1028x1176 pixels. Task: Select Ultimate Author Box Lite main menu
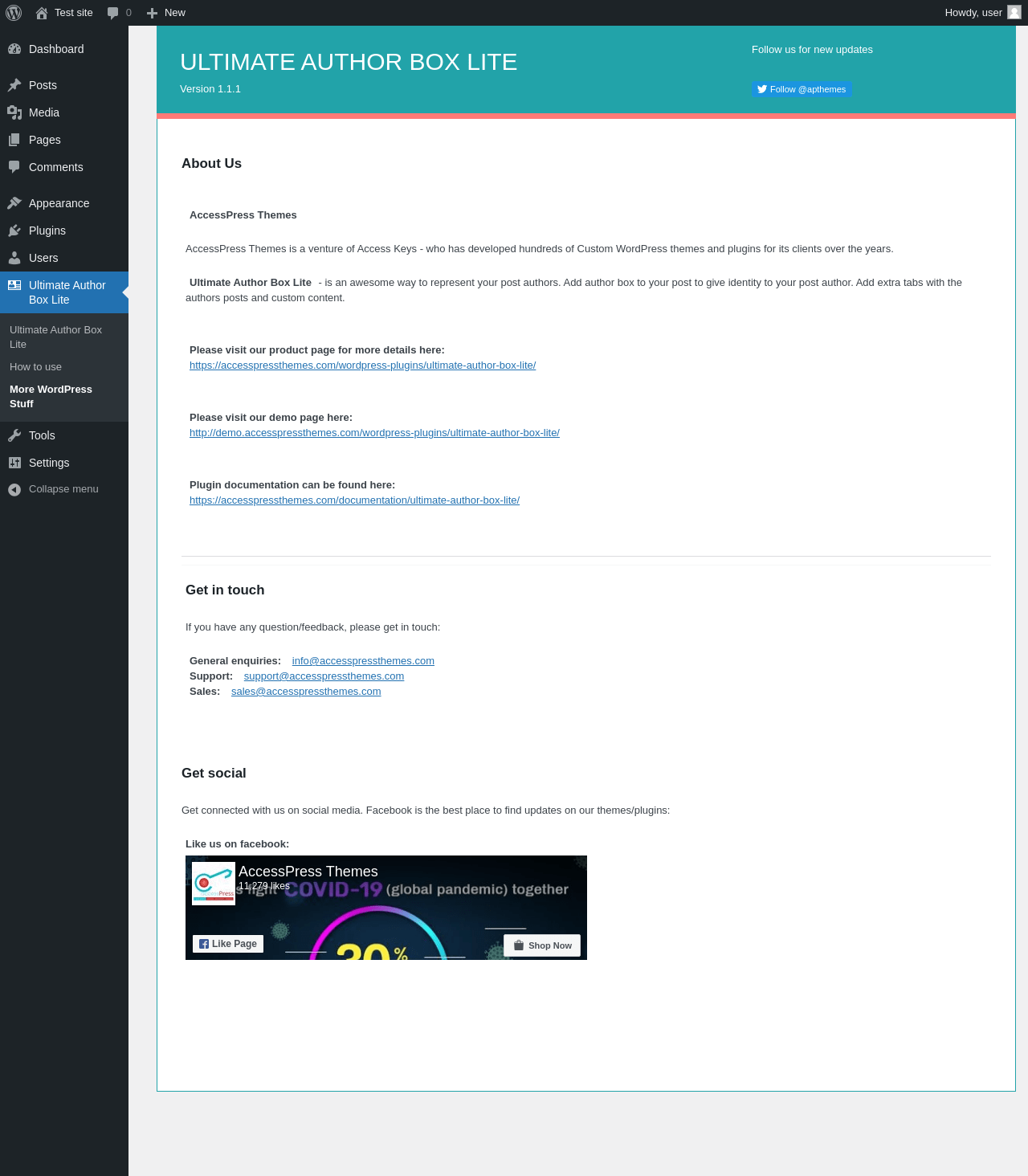pyautogui.click(x=64, y=292)
